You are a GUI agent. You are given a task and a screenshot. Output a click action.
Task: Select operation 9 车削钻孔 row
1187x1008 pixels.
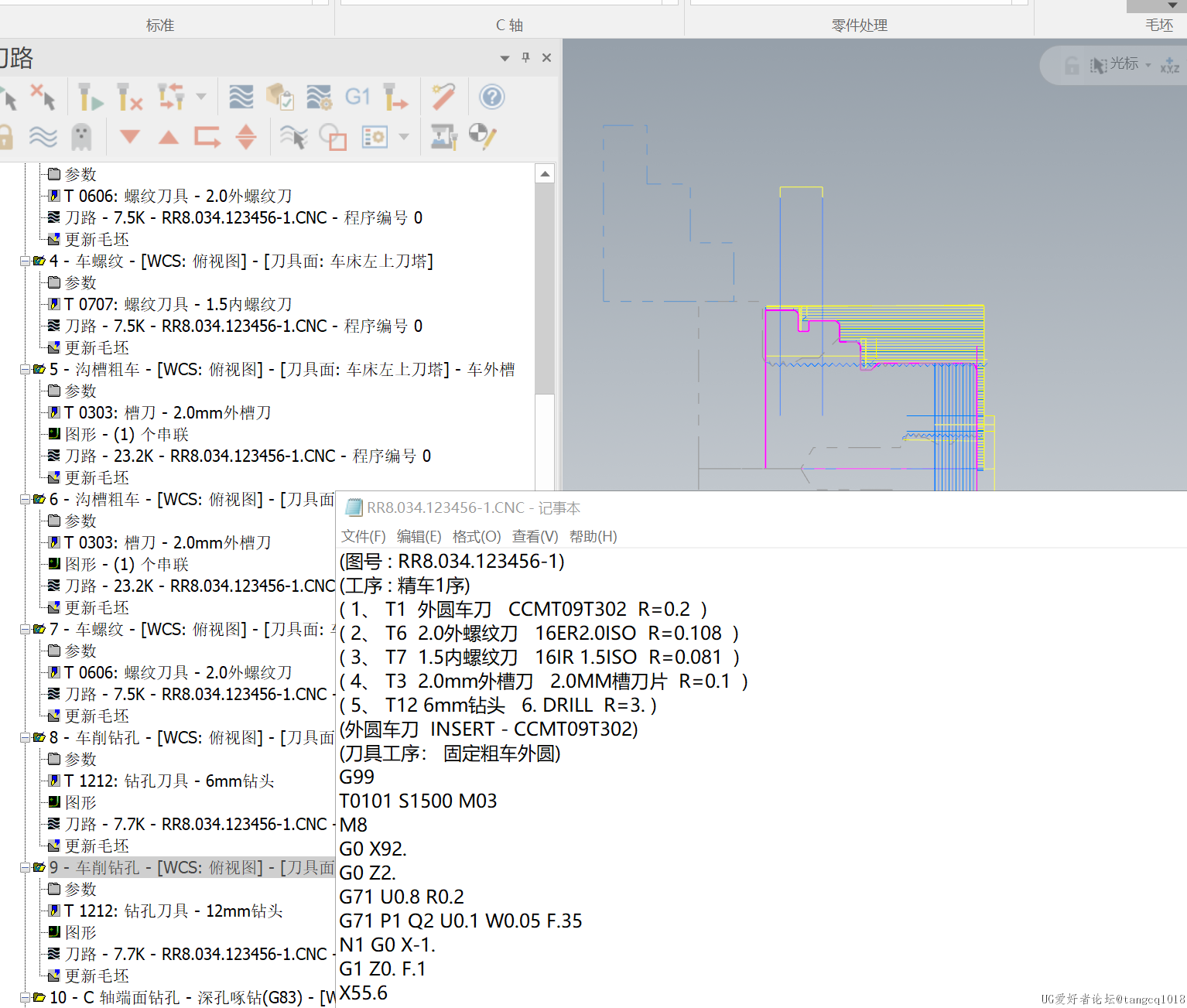pos(191,868)
